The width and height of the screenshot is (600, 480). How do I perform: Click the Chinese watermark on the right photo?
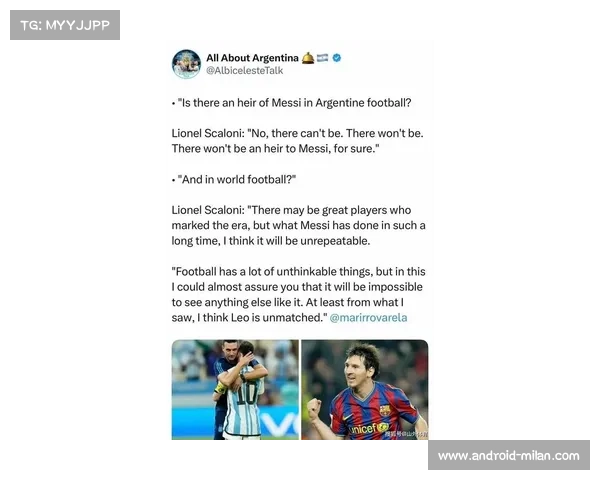click(406, 434)
